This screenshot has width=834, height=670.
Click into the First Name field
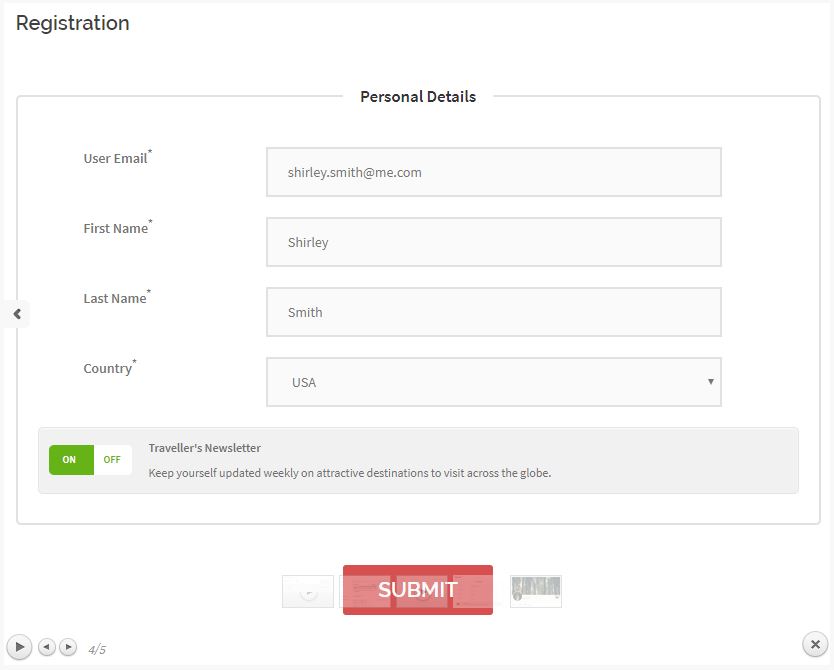pos(494,242)
